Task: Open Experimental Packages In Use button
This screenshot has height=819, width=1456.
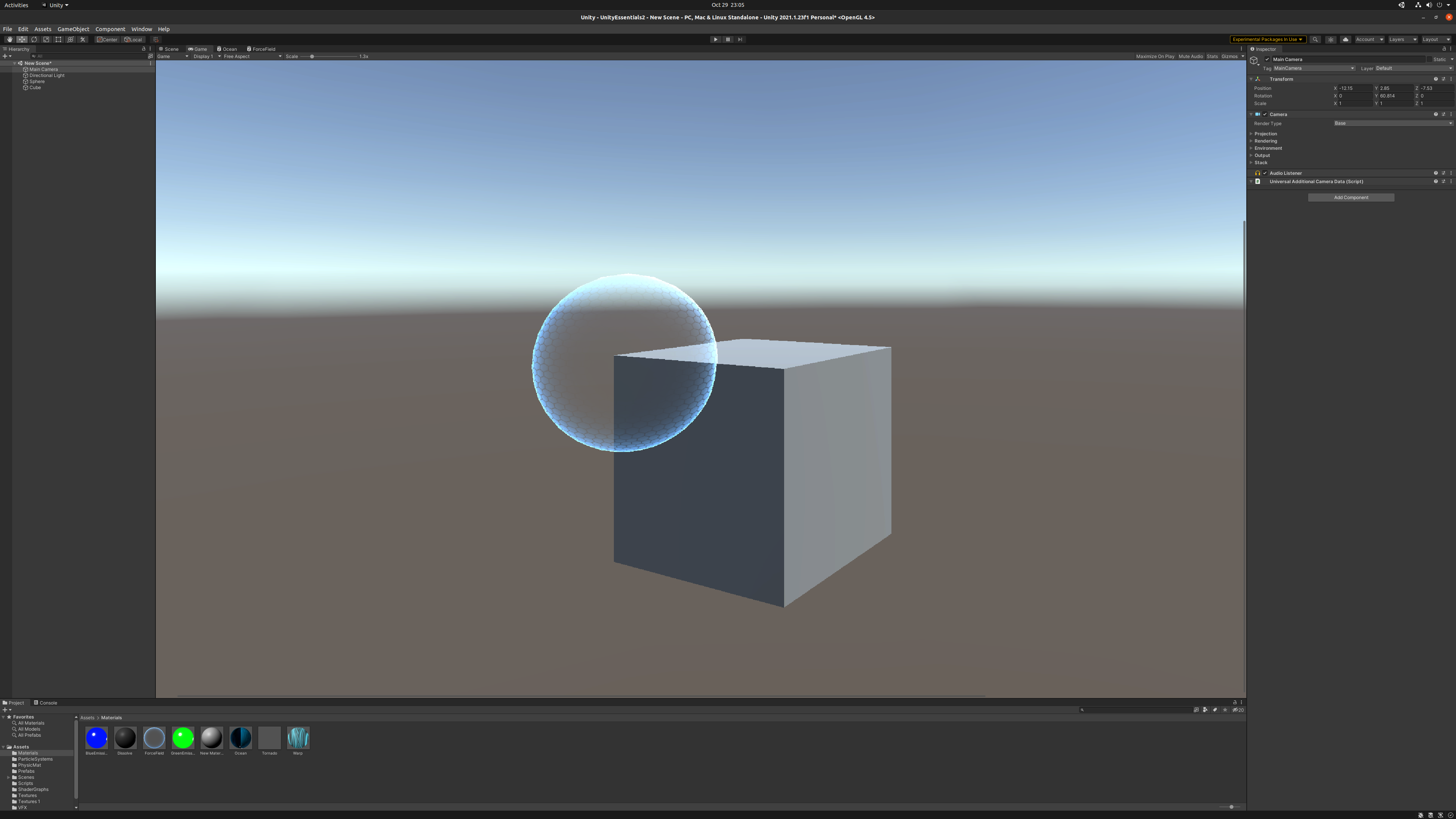Action: 1268,39
